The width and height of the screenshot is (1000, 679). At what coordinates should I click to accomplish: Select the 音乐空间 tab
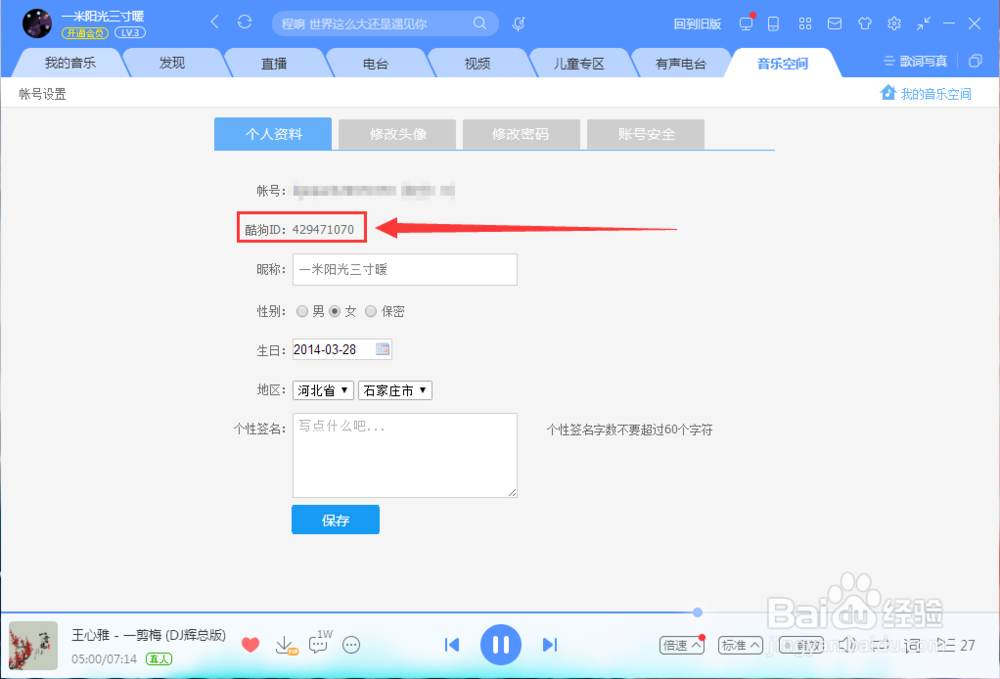coord(783,62)
